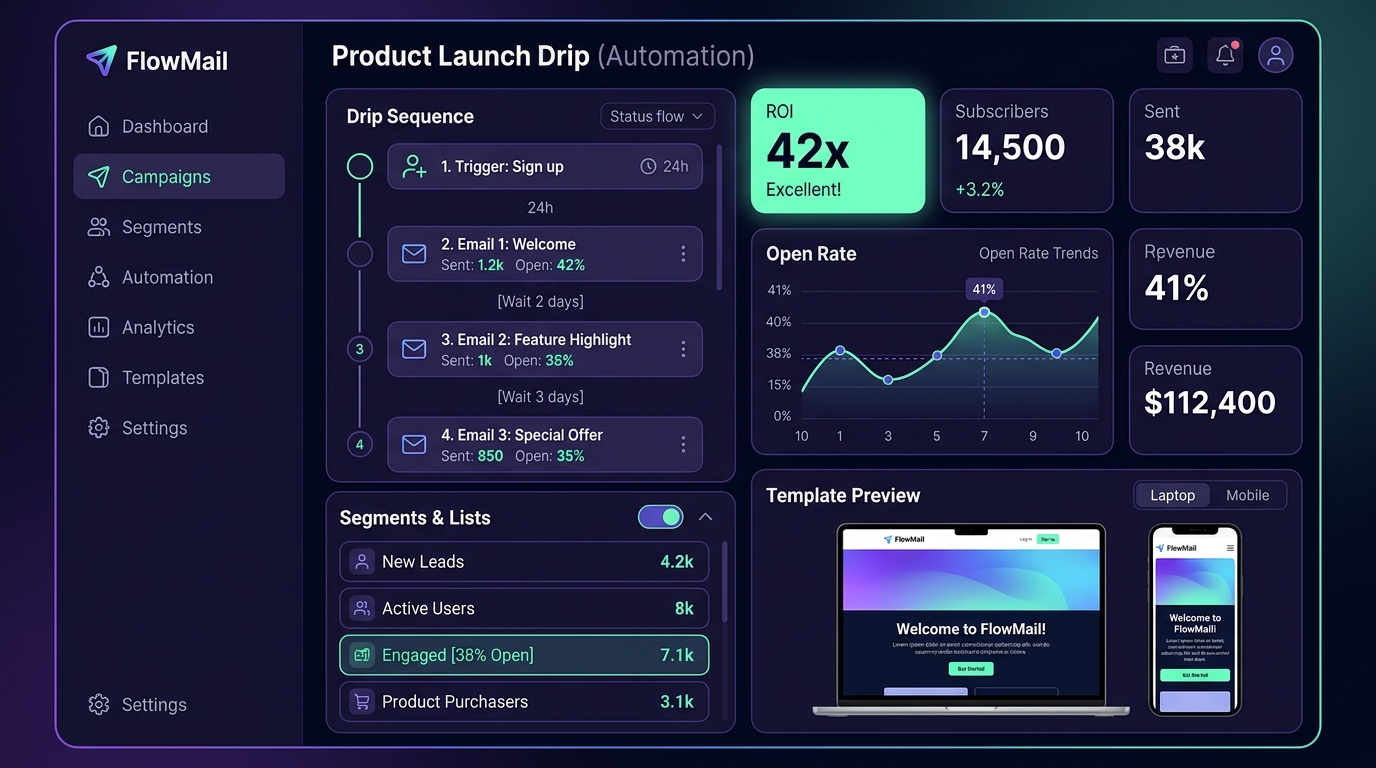The image size is (1376, 768).
Task: Select Campaigns in the sidebar
Action: point(179,177)
